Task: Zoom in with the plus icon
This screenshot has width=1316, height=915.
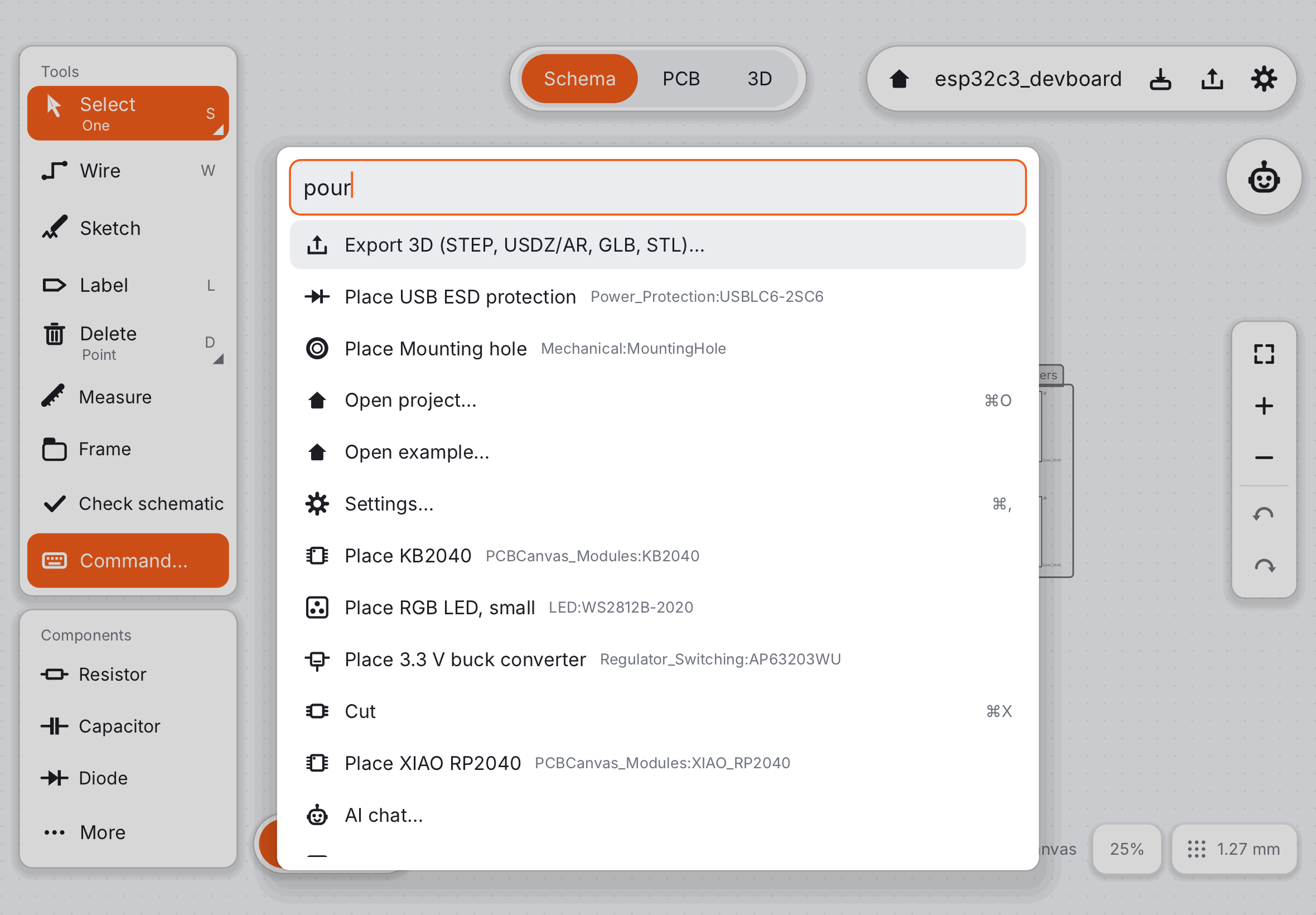Action: coord(1263,406)
